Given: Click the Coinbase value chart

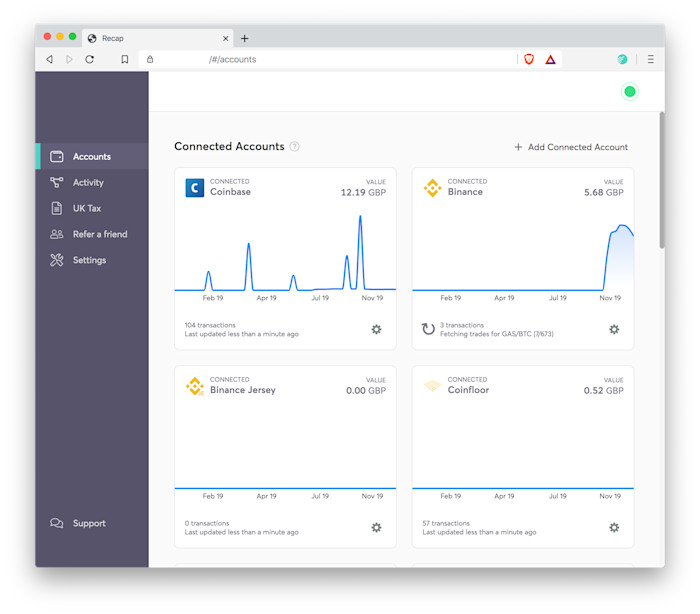Looking at the screenshot, I should click(x=285, y=253).
